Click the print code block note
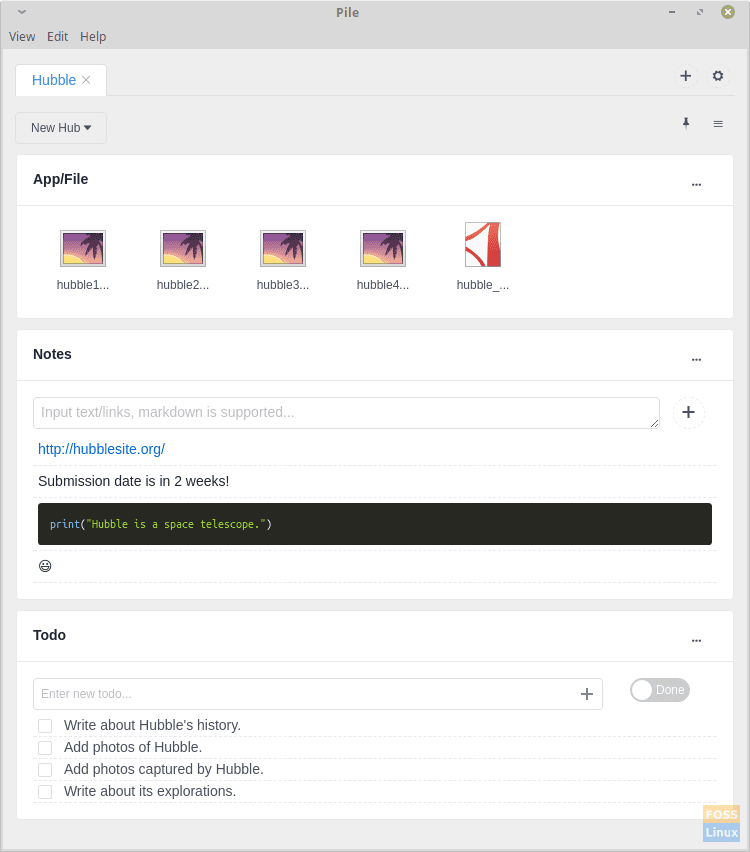Viewport: 750px width, 852px height. [x=374, y=524]
